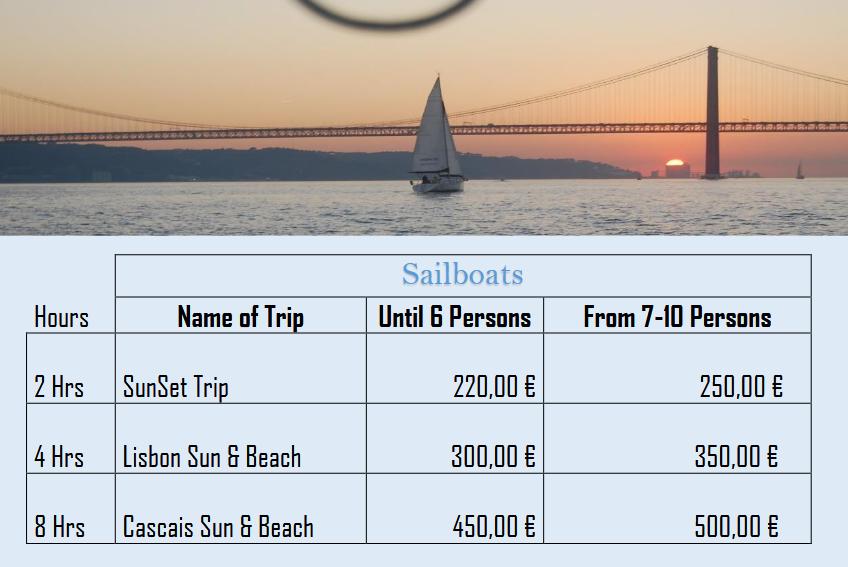
Task: Click the 300,00 € price cell
Action: 493,457
